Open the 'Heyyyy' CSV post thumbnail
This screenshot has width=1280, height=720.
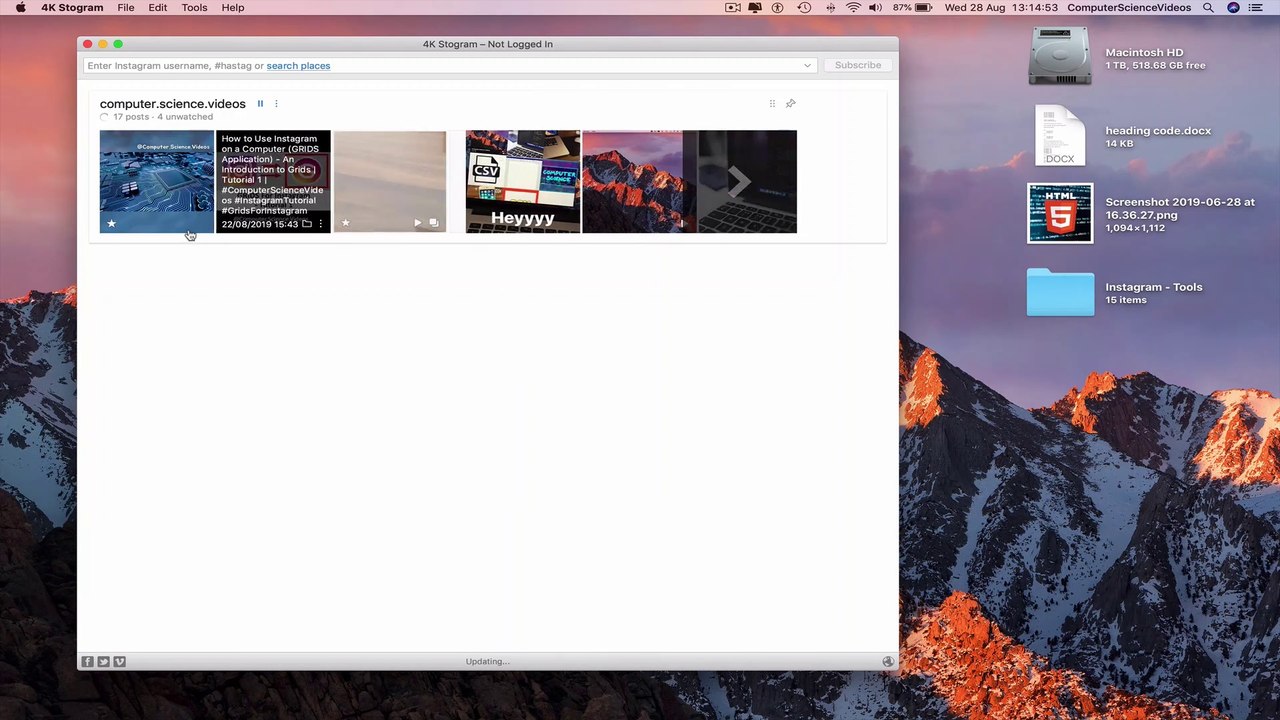coord(523,181)
